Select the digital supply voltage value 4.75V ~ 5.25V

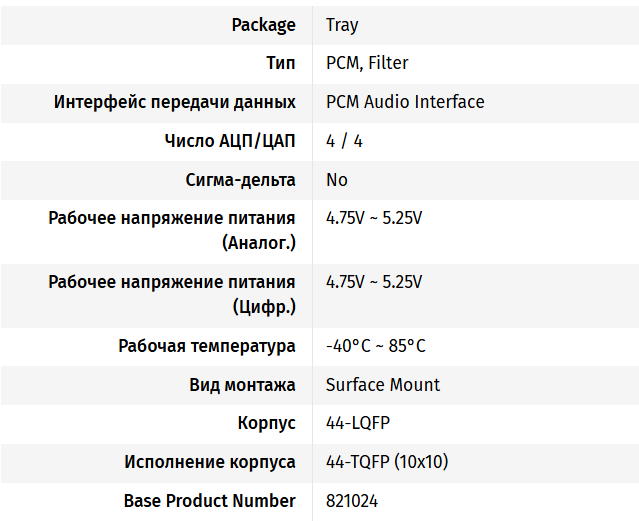374,282
